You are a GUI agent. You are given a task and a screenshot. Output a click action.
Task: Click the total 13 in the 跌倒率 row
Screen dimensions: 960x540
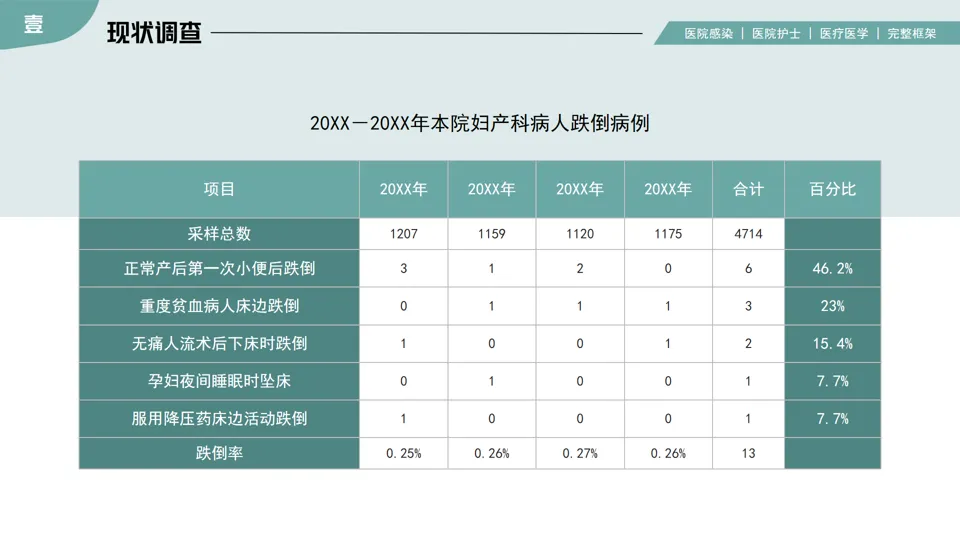tap(748, 453)
